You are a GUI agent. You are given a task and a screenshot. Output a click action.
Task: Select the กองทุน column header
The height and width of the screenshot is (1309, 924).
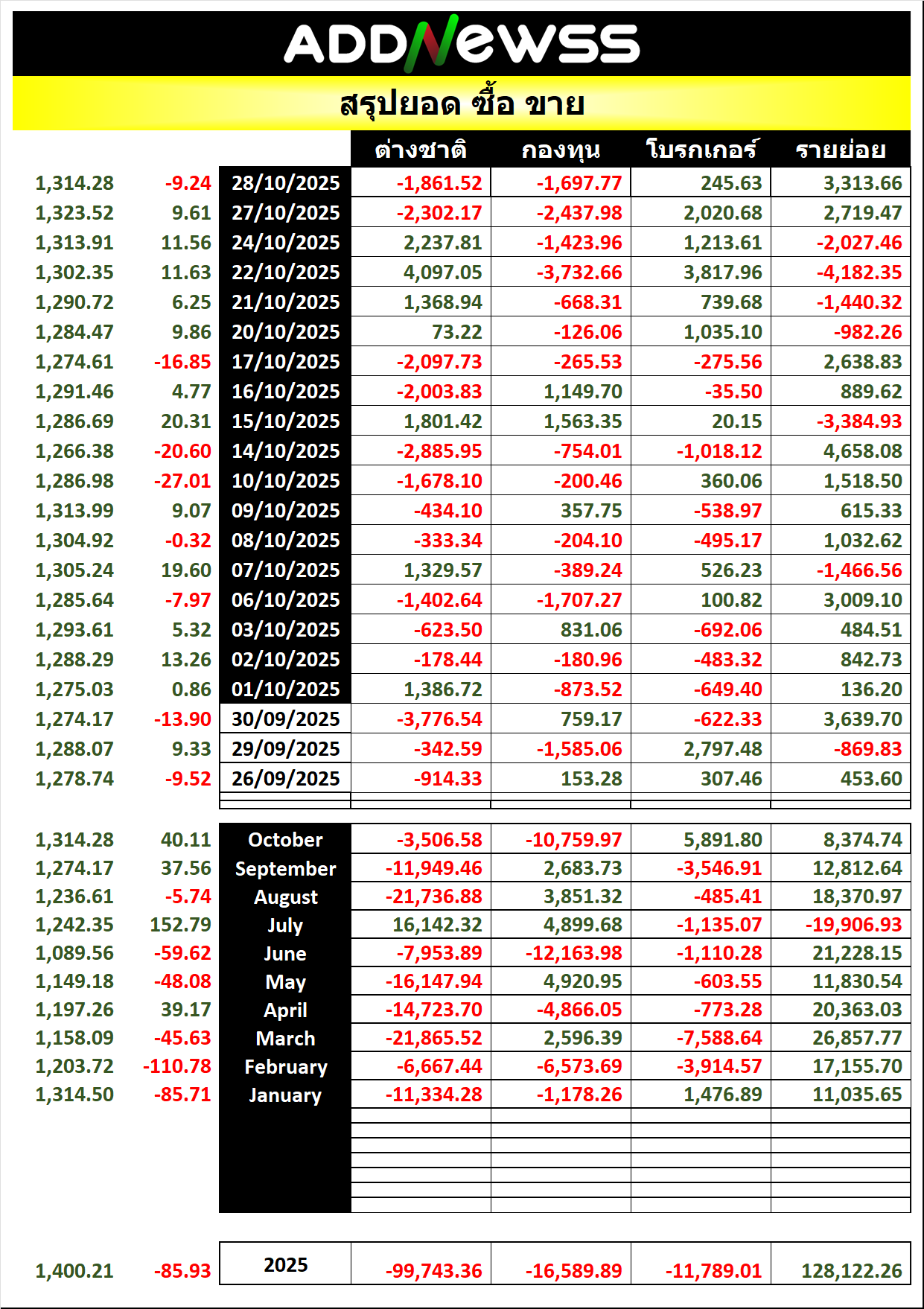click(x=561, y=150)
